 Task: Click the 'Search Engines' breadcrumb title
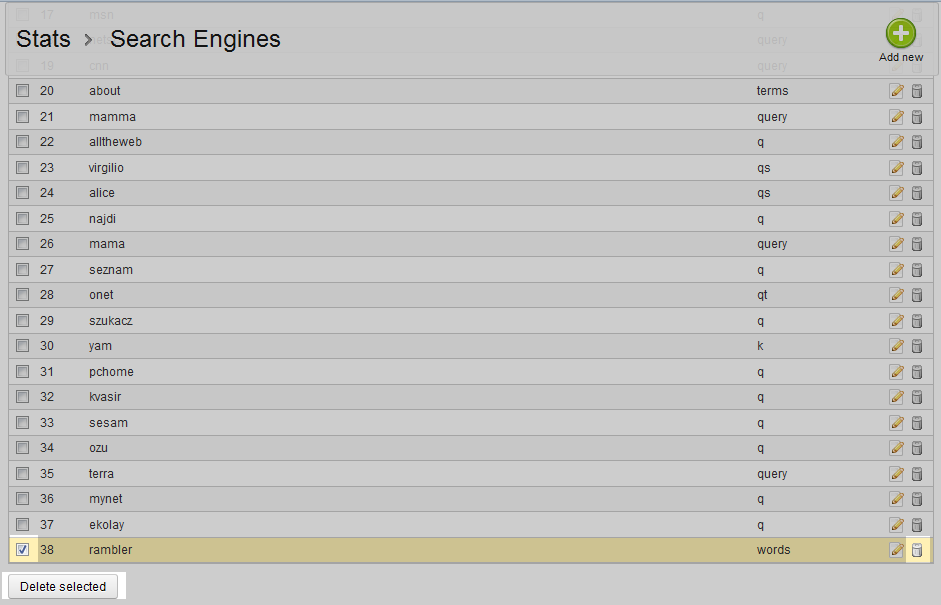tap(195, 39)
